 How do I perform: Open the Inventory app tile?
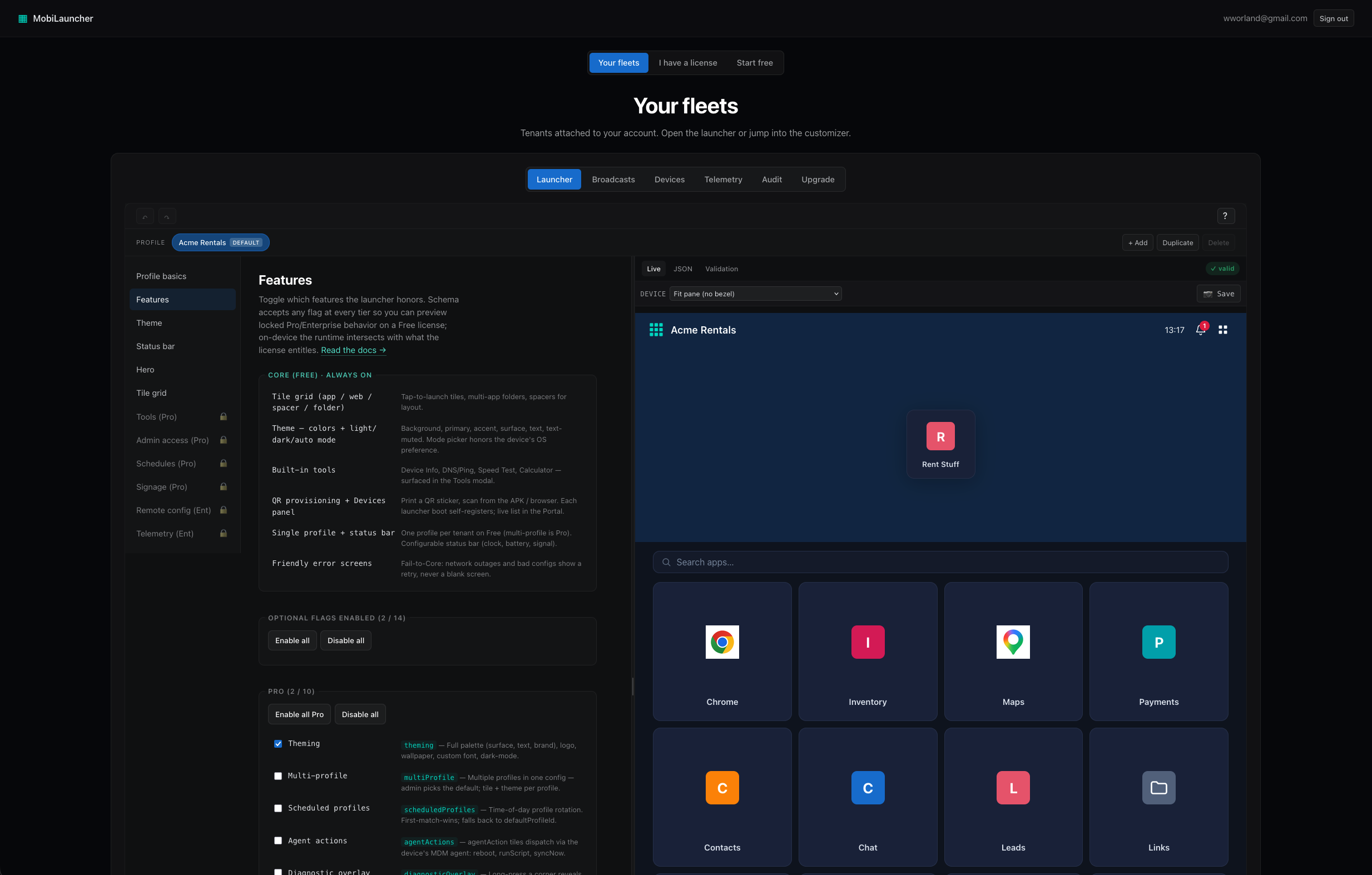(x=868, y=651)
